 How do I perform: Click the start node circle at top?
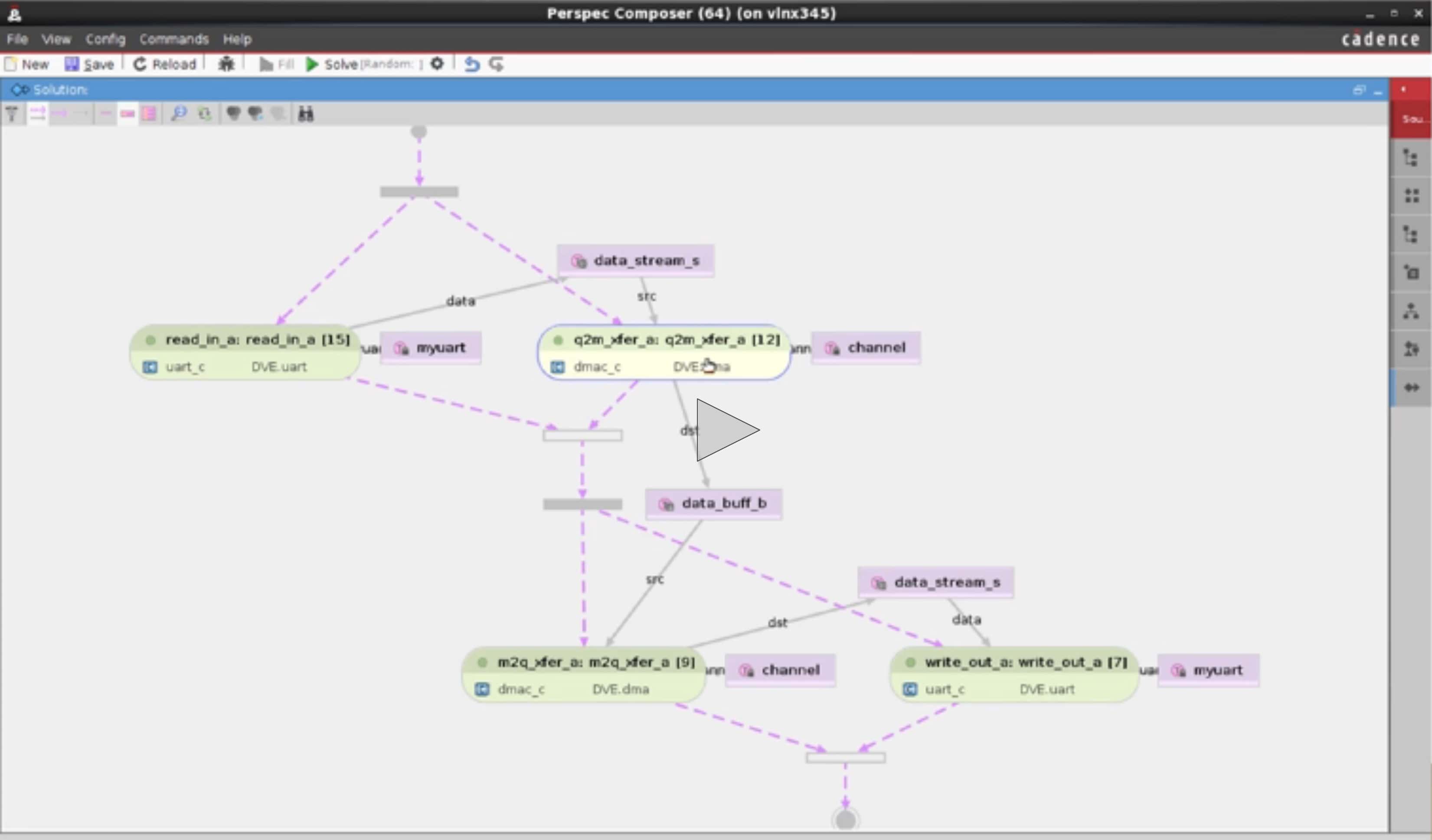419,132
